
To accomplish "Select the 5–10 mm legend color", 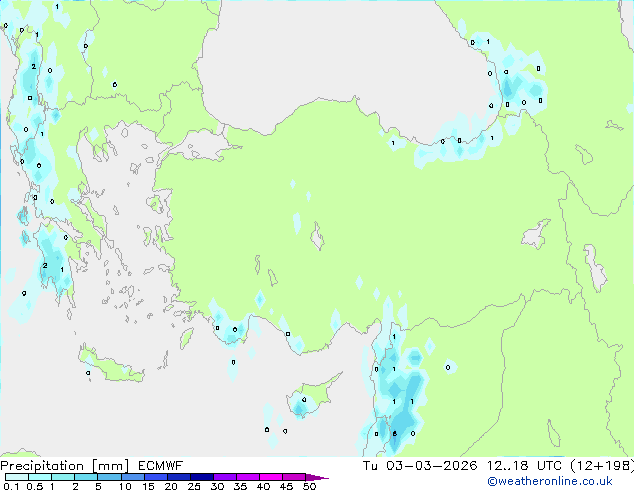I will tap(109, 477).
